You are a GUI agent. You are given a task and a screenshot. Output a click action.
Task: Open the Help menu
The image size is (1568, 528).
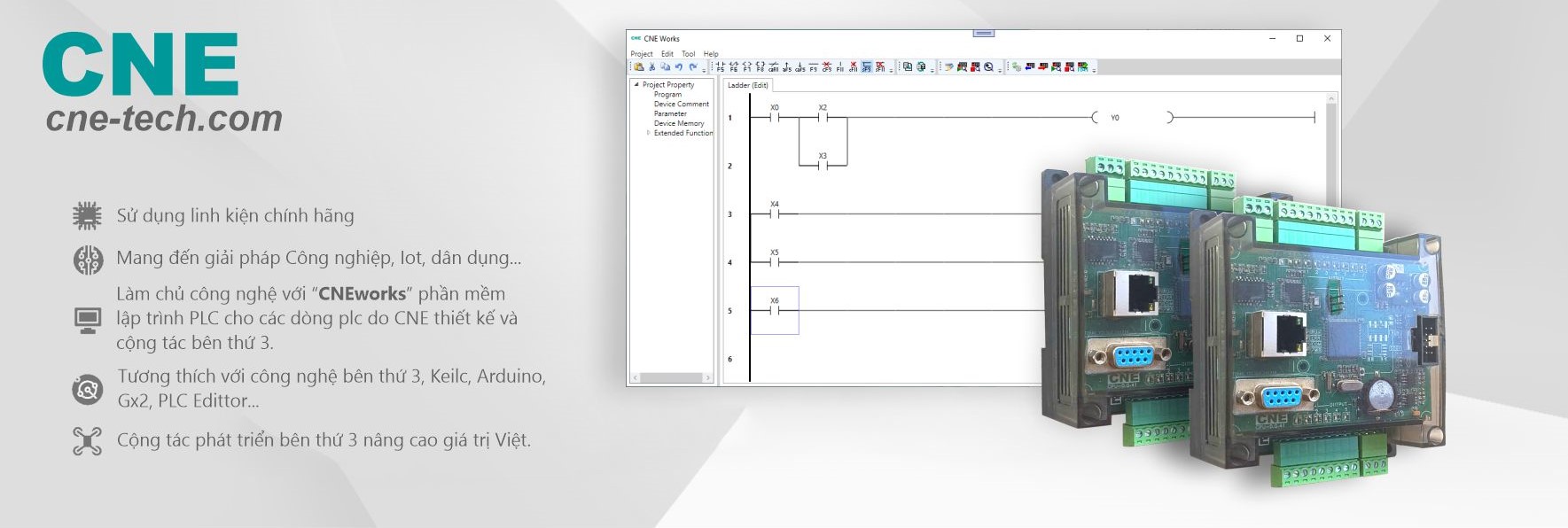coord(711,54)
